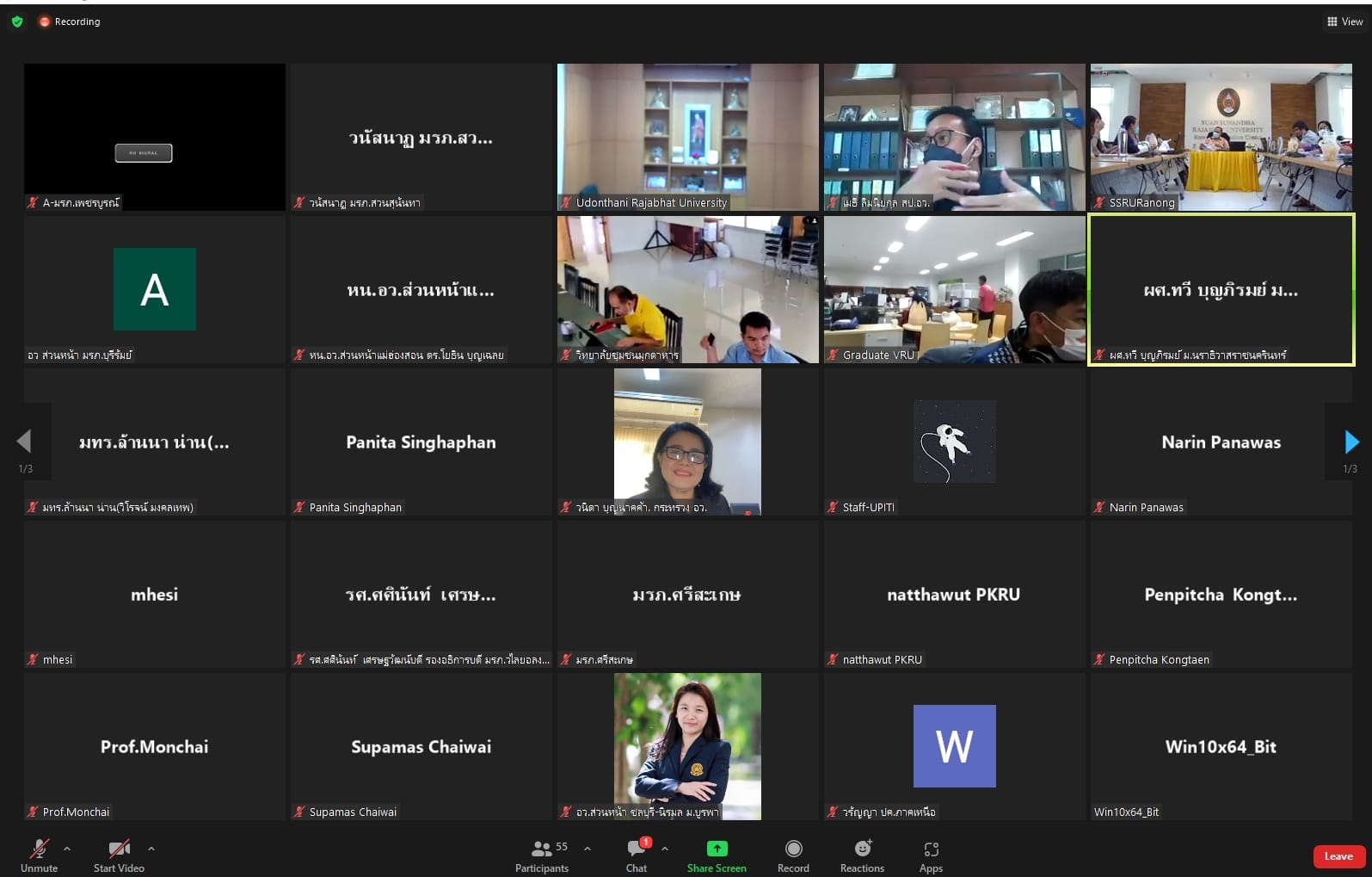Click the Record button in toolbar

(793, 855)
